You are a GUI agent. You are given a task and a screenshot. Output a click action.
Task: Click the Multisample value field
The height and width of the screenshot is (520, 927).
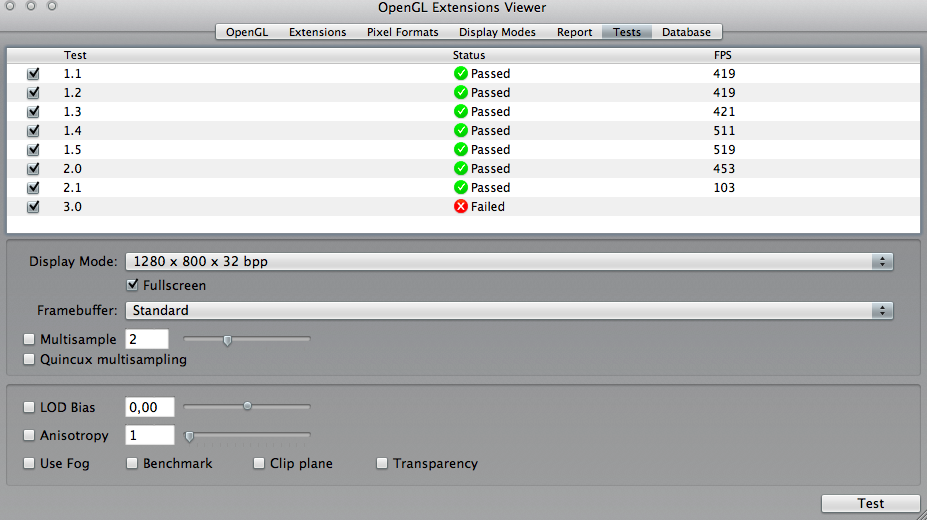click(147, 339)
